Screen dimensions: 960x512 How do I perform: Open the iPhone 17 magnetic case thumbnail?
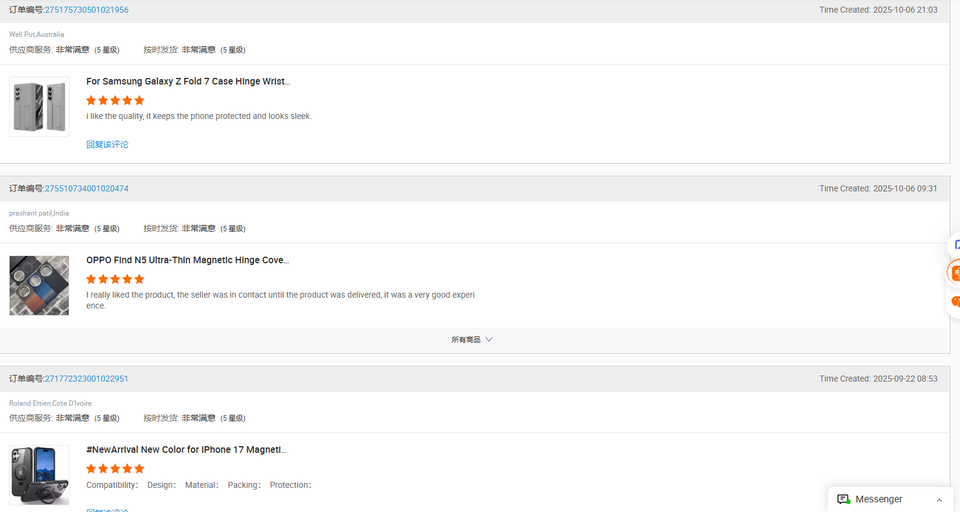click(x=39, y=475)
